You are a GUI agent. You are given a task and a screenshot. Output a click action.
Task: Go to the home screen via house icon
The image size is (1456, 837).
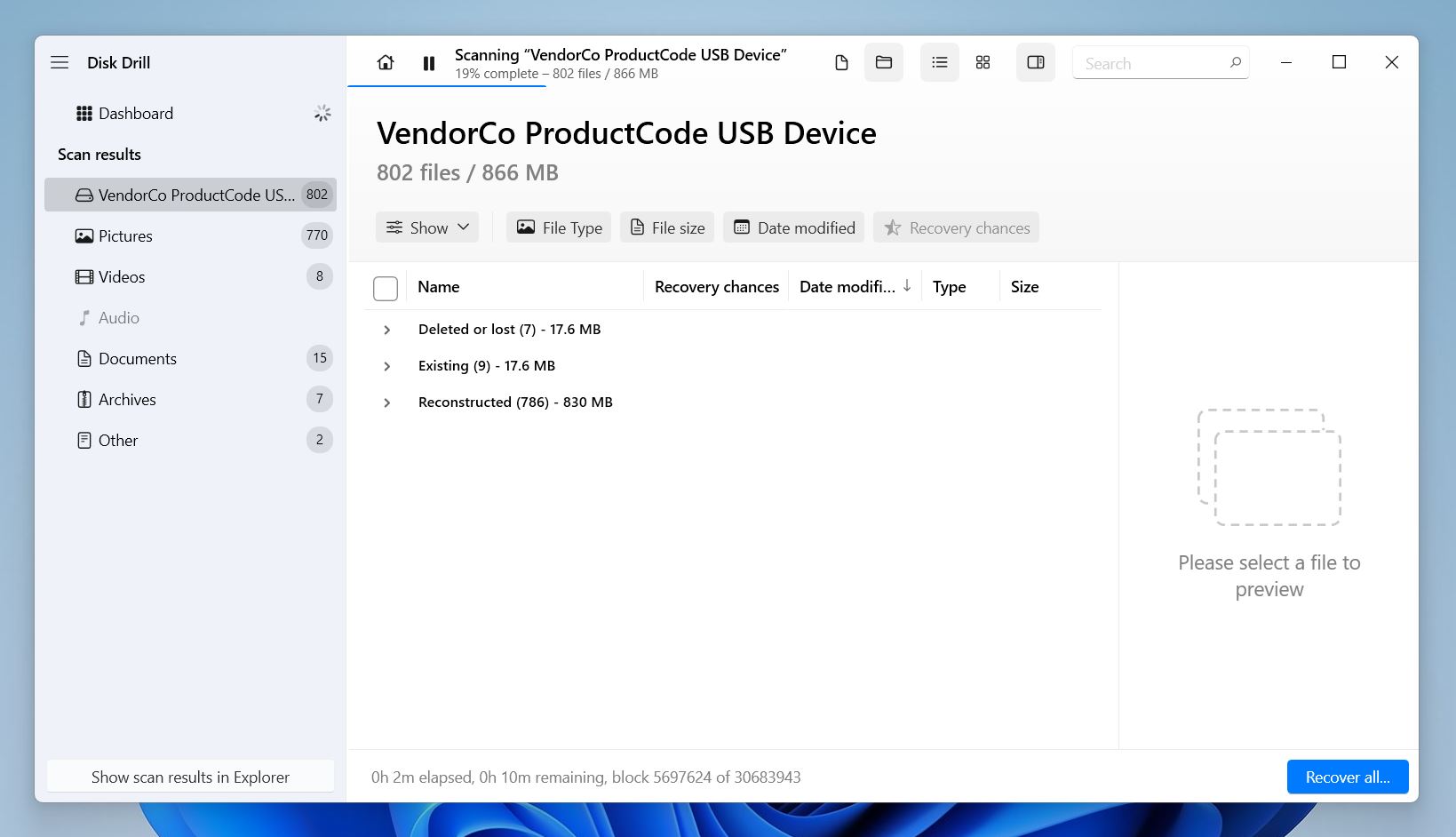coord(386,62)
